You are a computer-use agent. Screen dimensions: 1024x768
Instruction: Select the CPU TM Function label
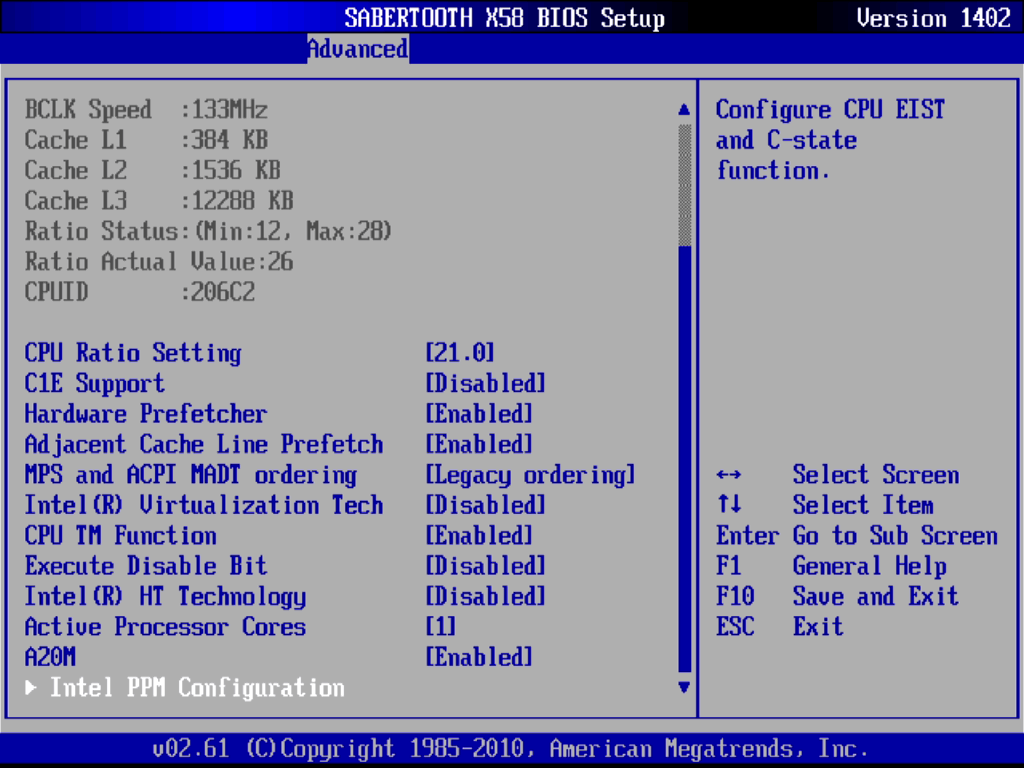click(x=120, y=536)
